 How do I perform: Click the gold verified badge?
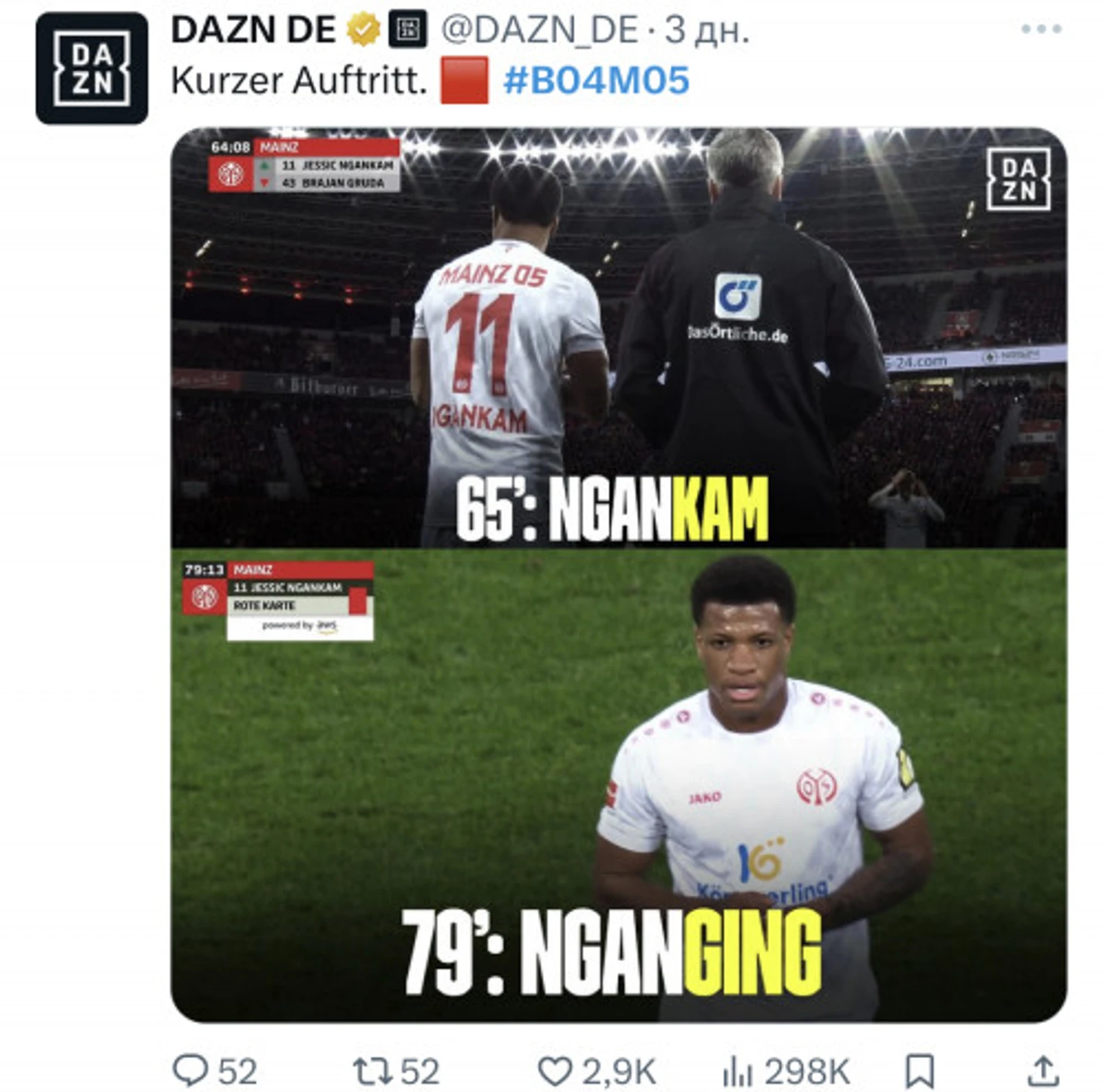[363, 30]
